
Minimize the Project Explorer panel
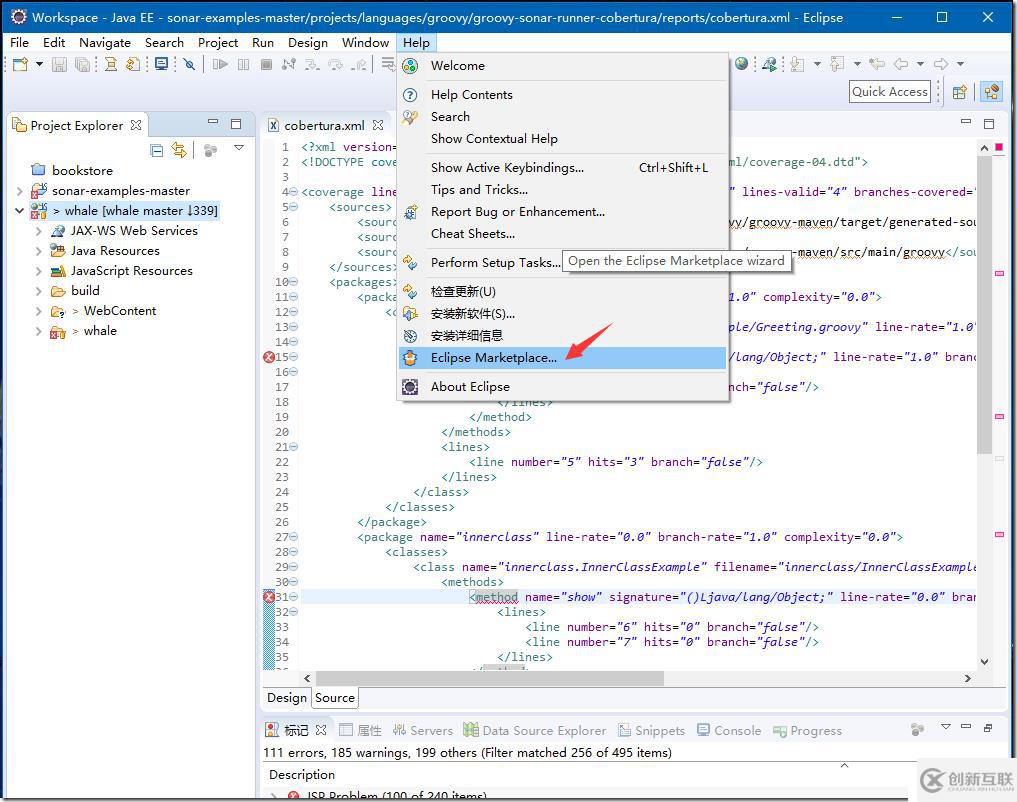coord(213,122)
